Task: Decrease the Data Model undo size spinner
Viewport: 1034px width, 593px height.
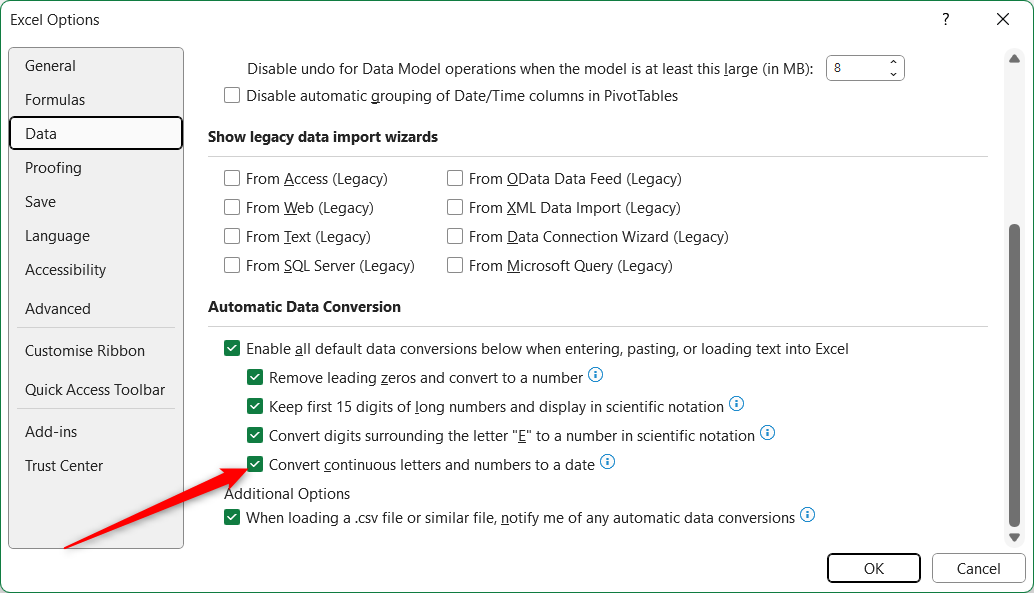Action: 893,75
